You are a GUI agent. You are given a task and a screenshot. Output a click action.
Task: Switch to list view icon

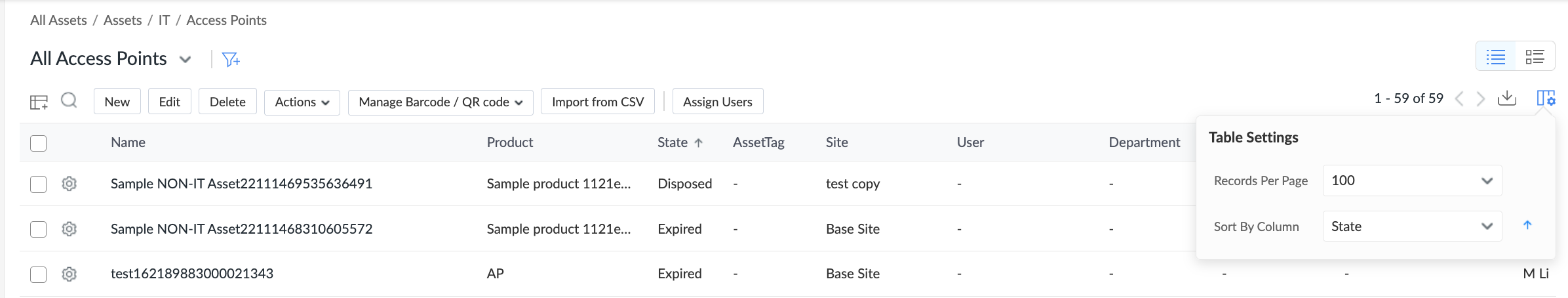(x=1496, y=57)
